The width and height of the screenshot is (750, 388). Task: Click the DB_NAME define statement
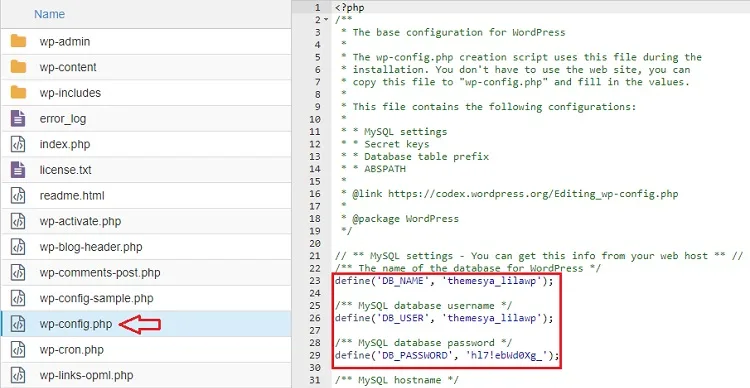click(444, 281)
